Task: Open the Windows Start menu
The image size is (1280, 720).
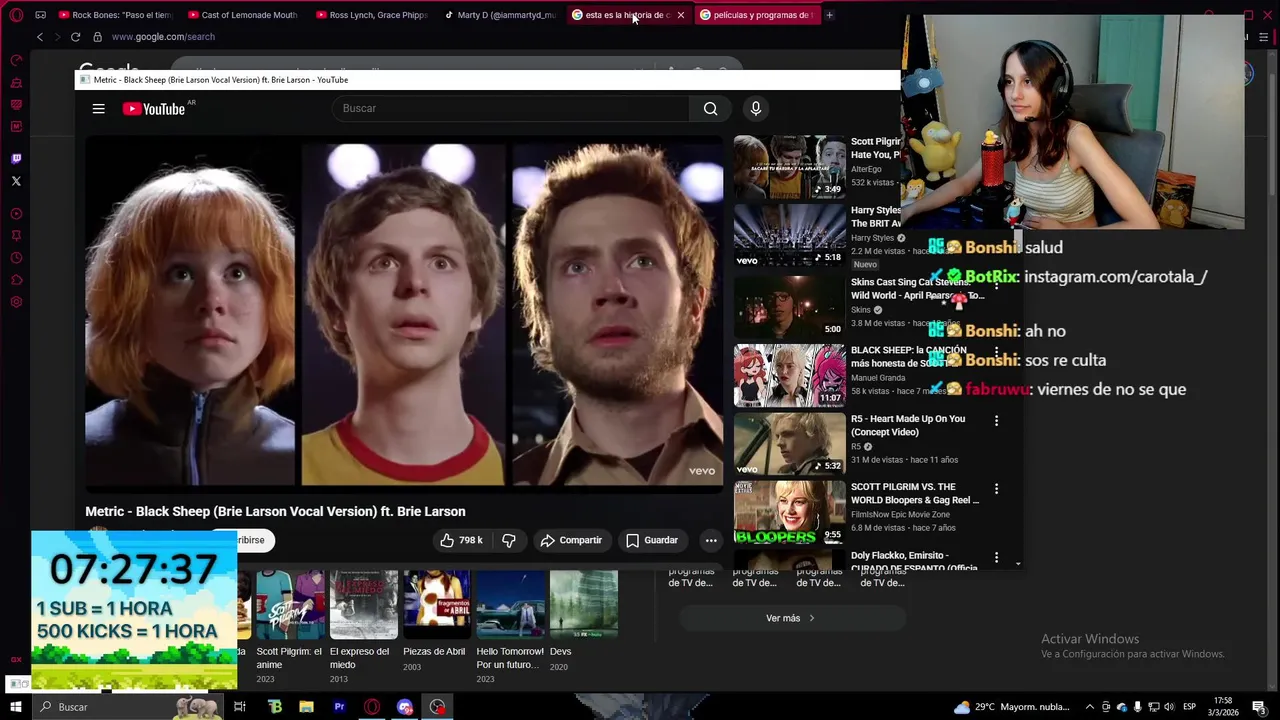Action: pyautogui.click(x=16, y=707)
